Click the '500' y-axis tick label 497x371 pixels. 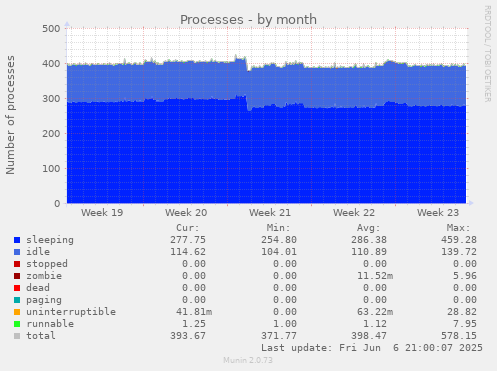click(51, 29)
